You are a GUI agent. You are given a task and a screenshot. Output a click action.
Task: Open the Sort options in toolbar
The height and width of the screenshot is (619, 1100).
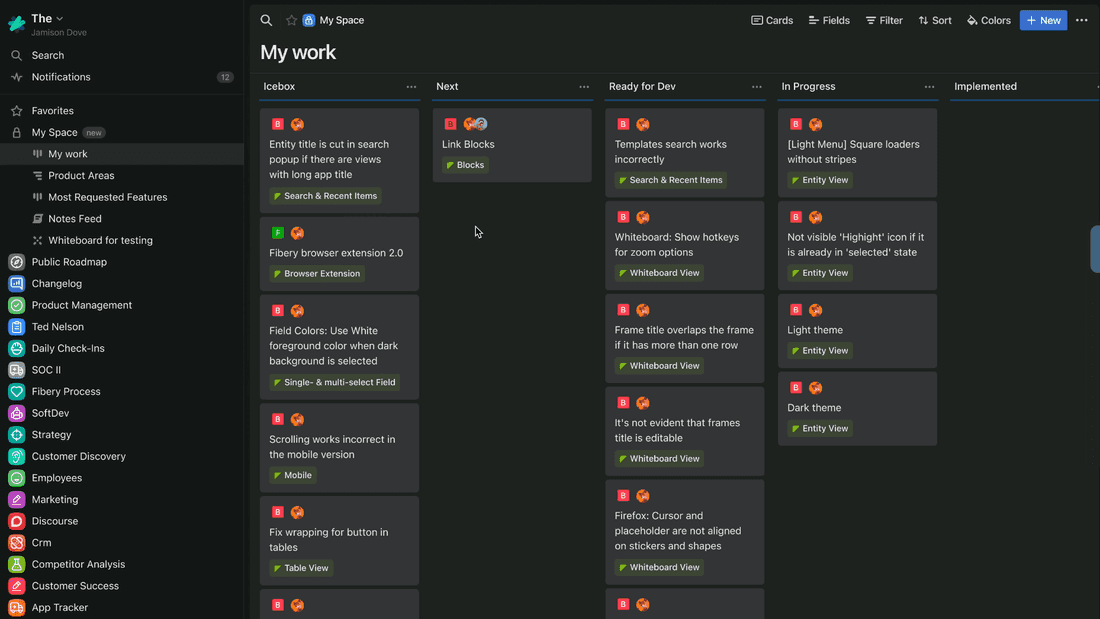tap(935, 20)
